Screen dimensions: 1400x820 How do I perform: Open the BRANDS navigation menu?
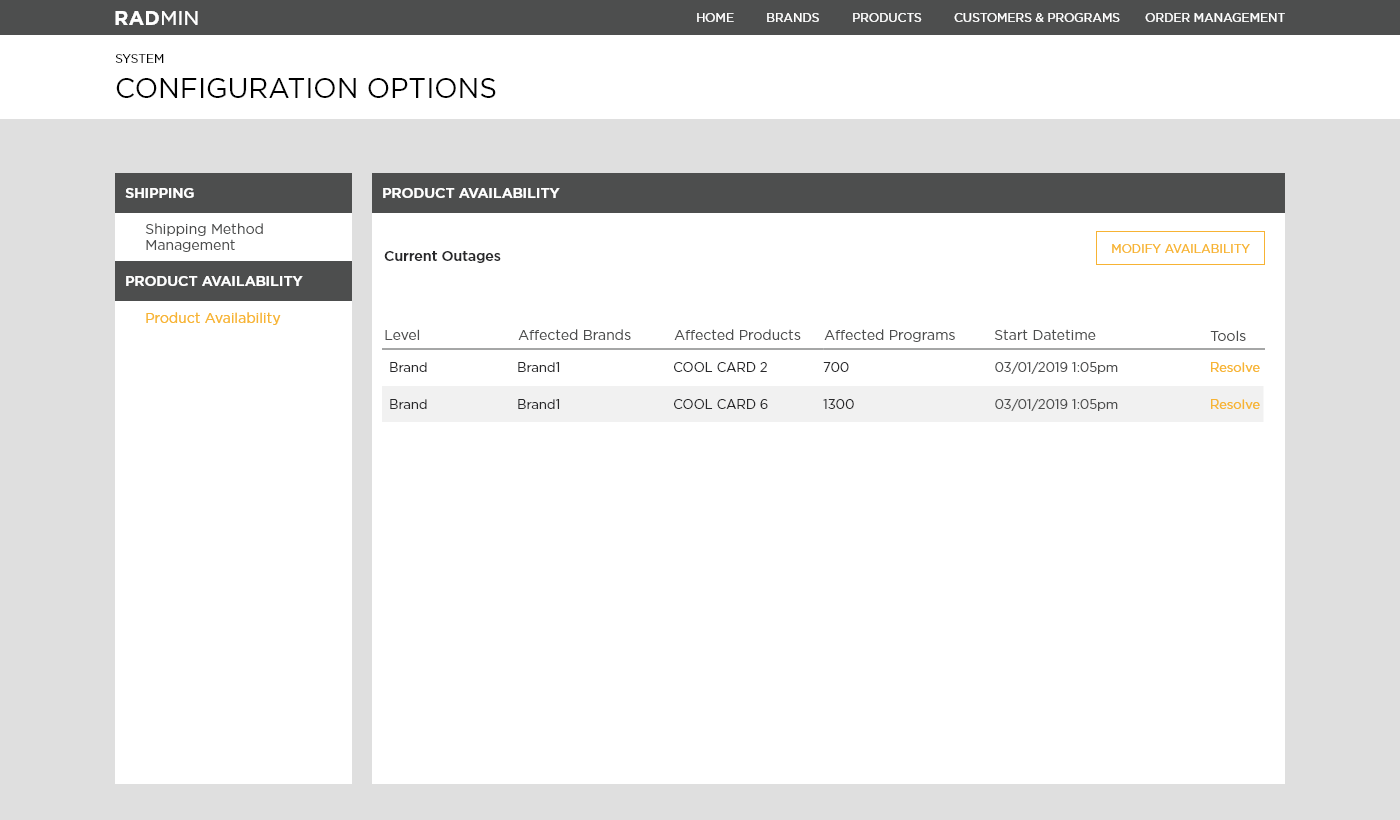(x=792, y=17)
